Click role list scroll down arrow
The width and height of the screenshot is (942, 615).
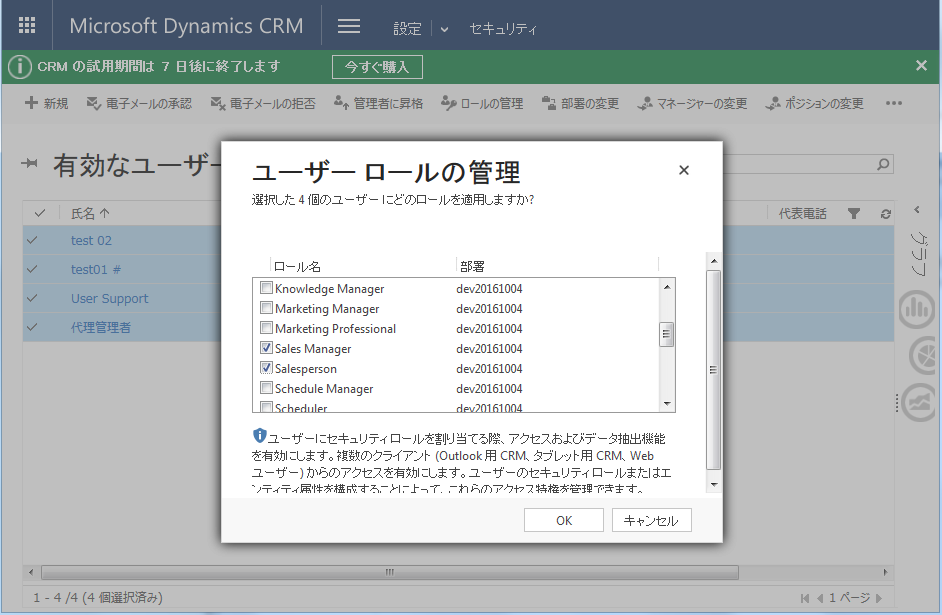(x=667, y=404)
